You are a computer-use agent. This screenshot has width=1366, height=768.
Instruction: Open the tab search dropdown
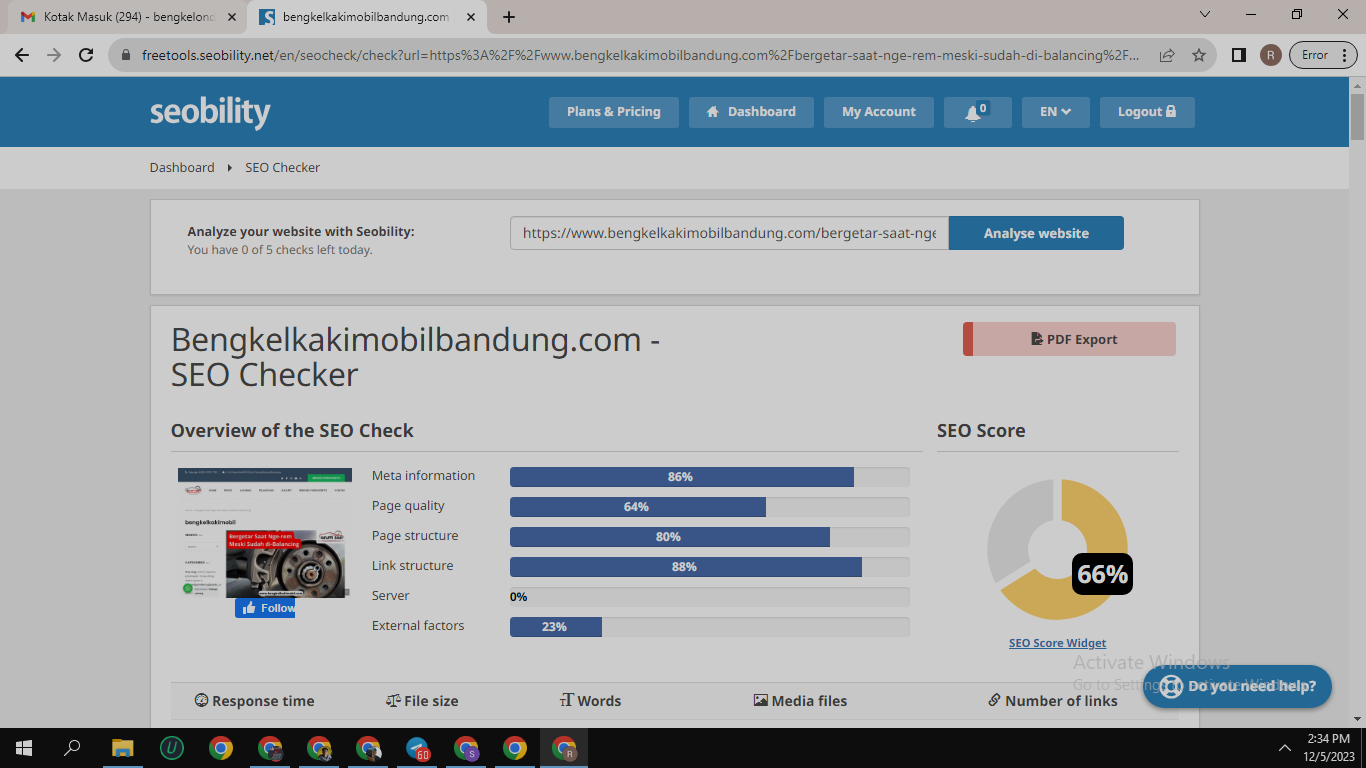[x=1205, y=15]
